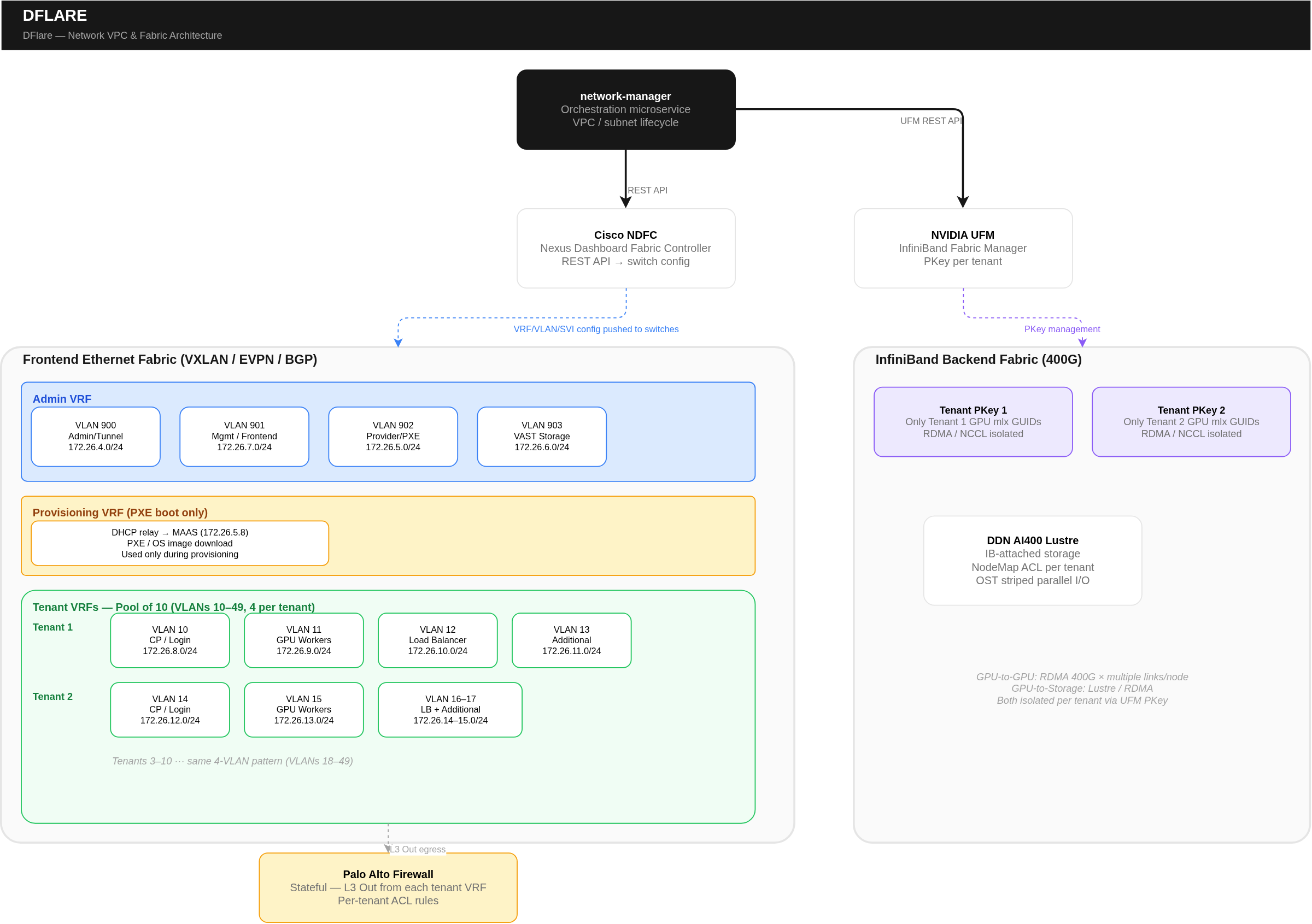Image resolution: width=1312 pixels, height=924 pixels.
Task: Click the VLAN 902 Provider/PXE block
Action: coord(393,435)
